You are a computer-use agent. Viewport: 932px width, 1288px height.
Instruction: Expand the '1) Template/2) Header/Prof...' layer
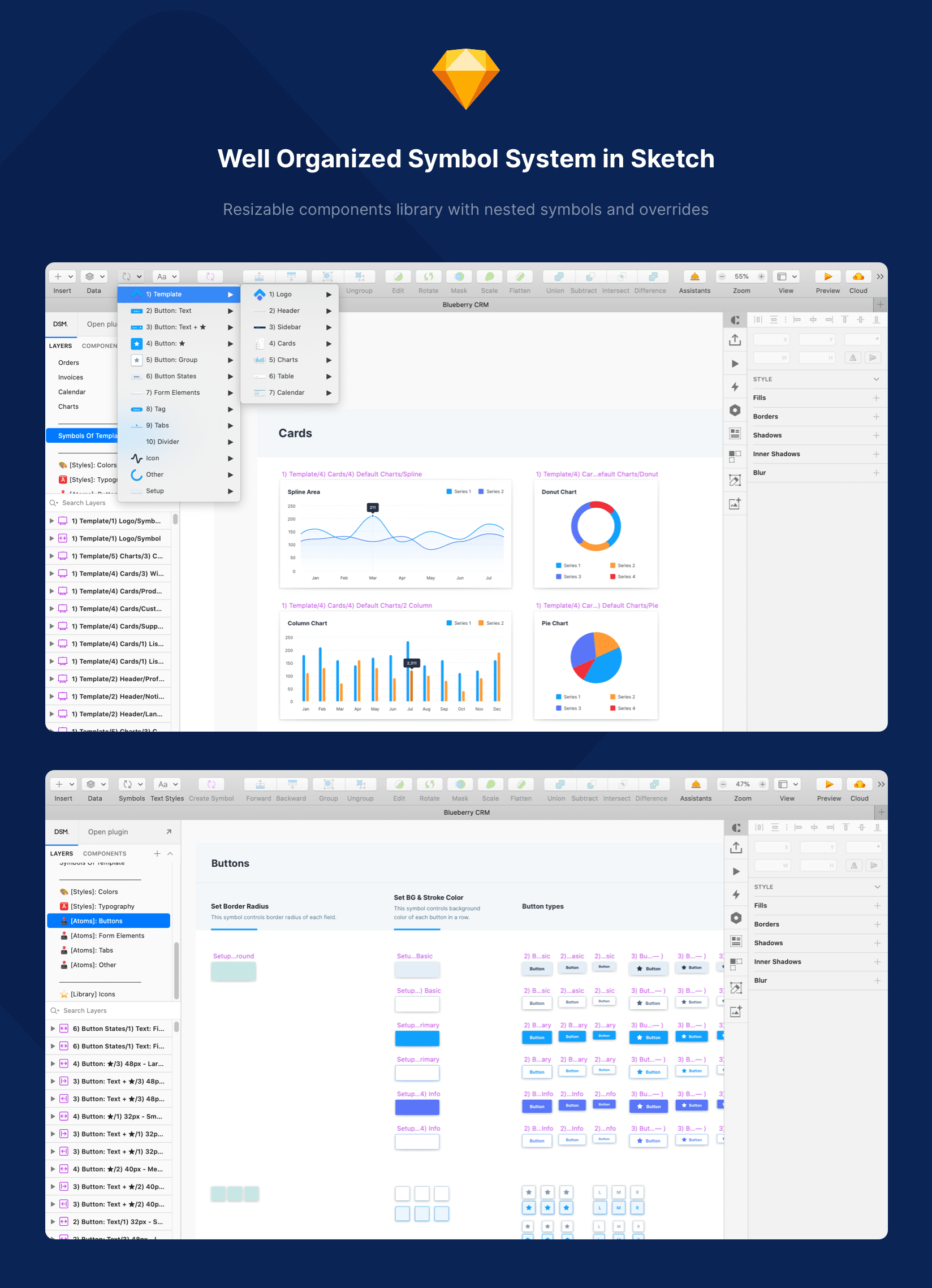point(51,678)
